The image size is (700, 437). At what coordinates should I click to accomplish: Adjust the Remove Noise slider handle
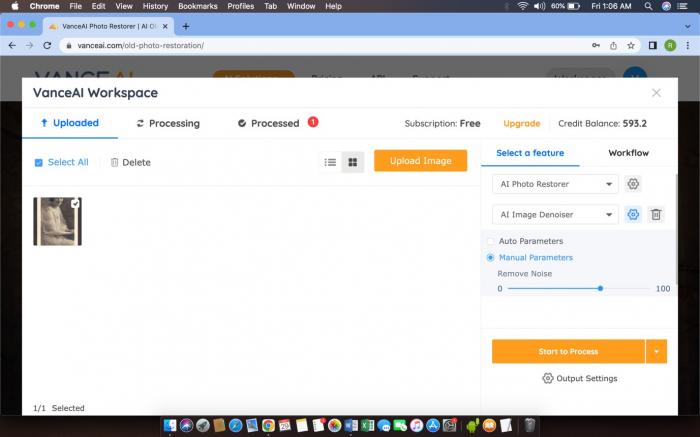coord(600,289)
